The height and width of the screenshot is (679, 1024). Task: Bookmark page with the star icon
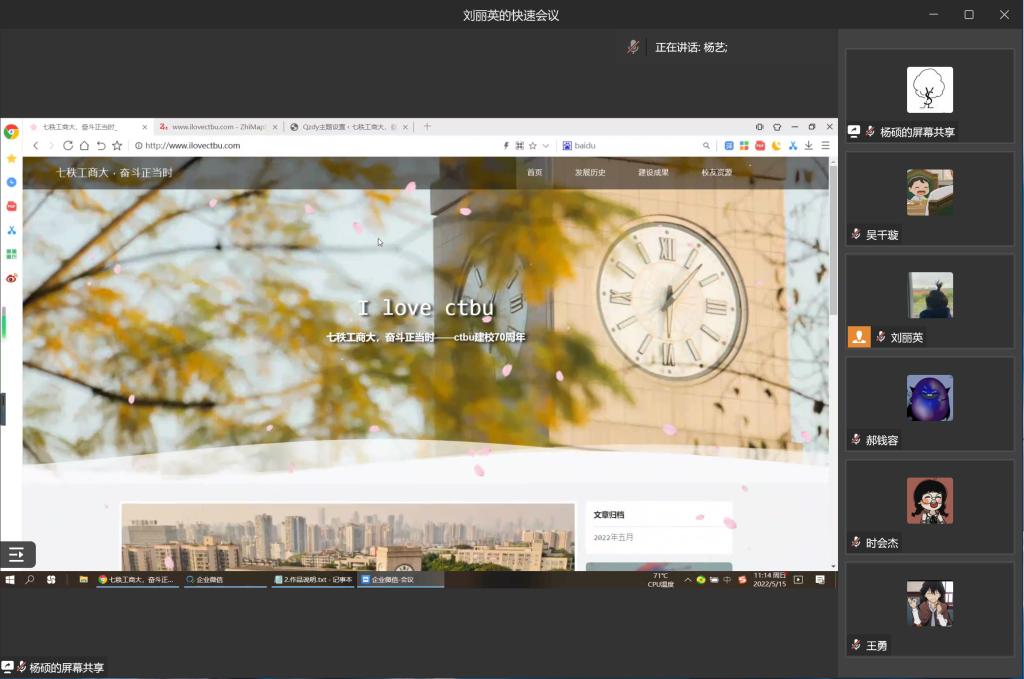click(x=117, y=146)
